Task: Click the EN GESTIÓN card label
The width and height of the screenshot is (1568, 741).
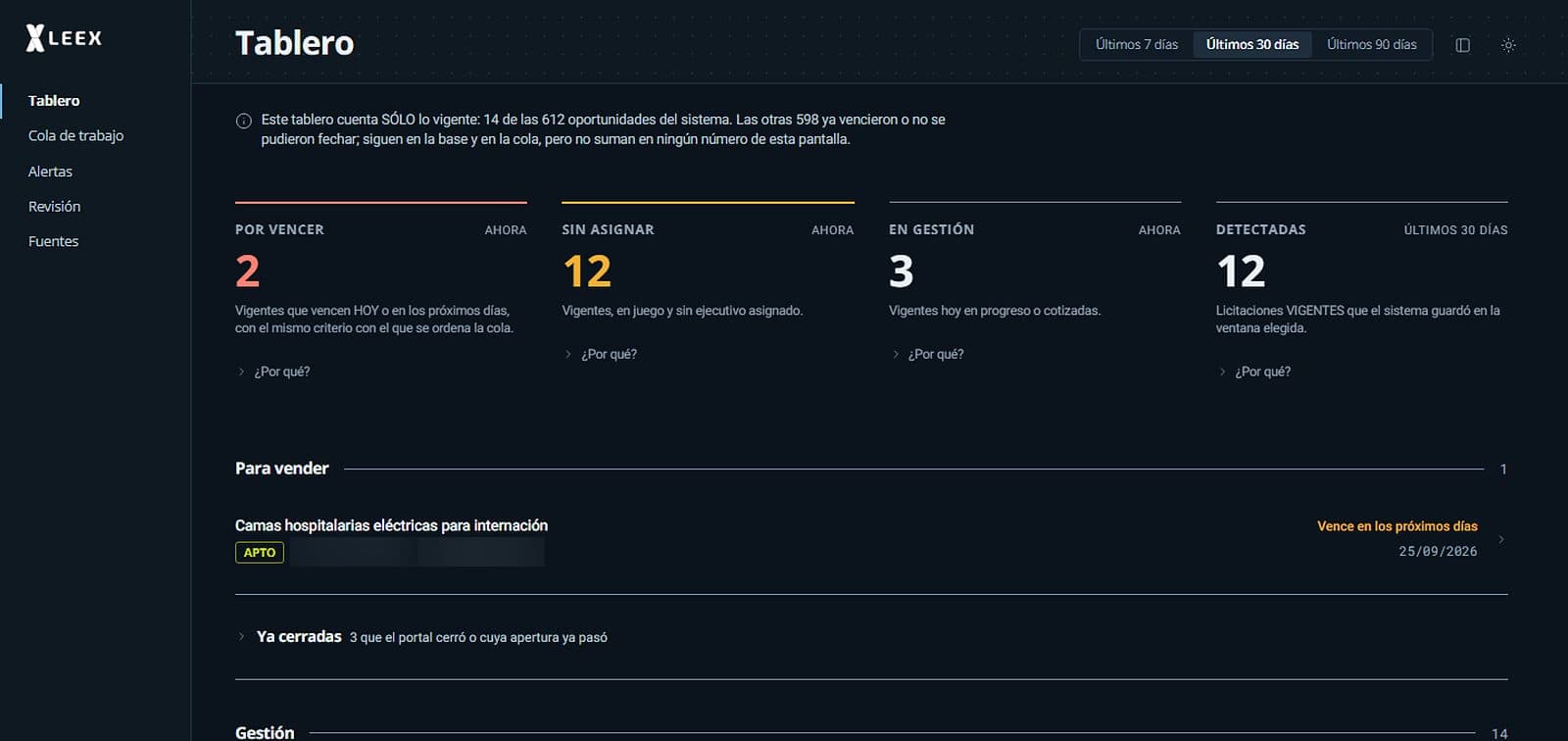Action: pyautogui.click(x=931, y=229)
